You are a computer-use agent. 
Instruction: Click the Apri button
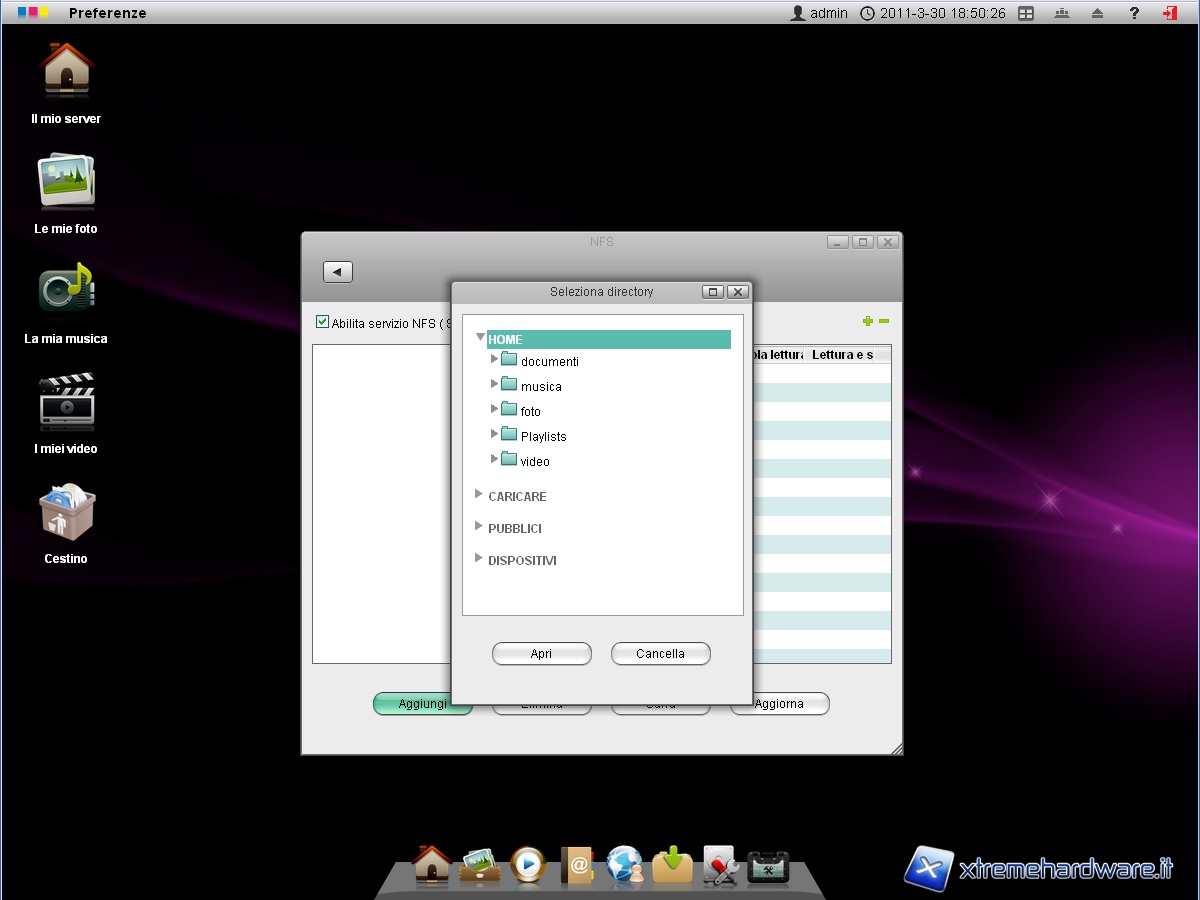[541, 654]
